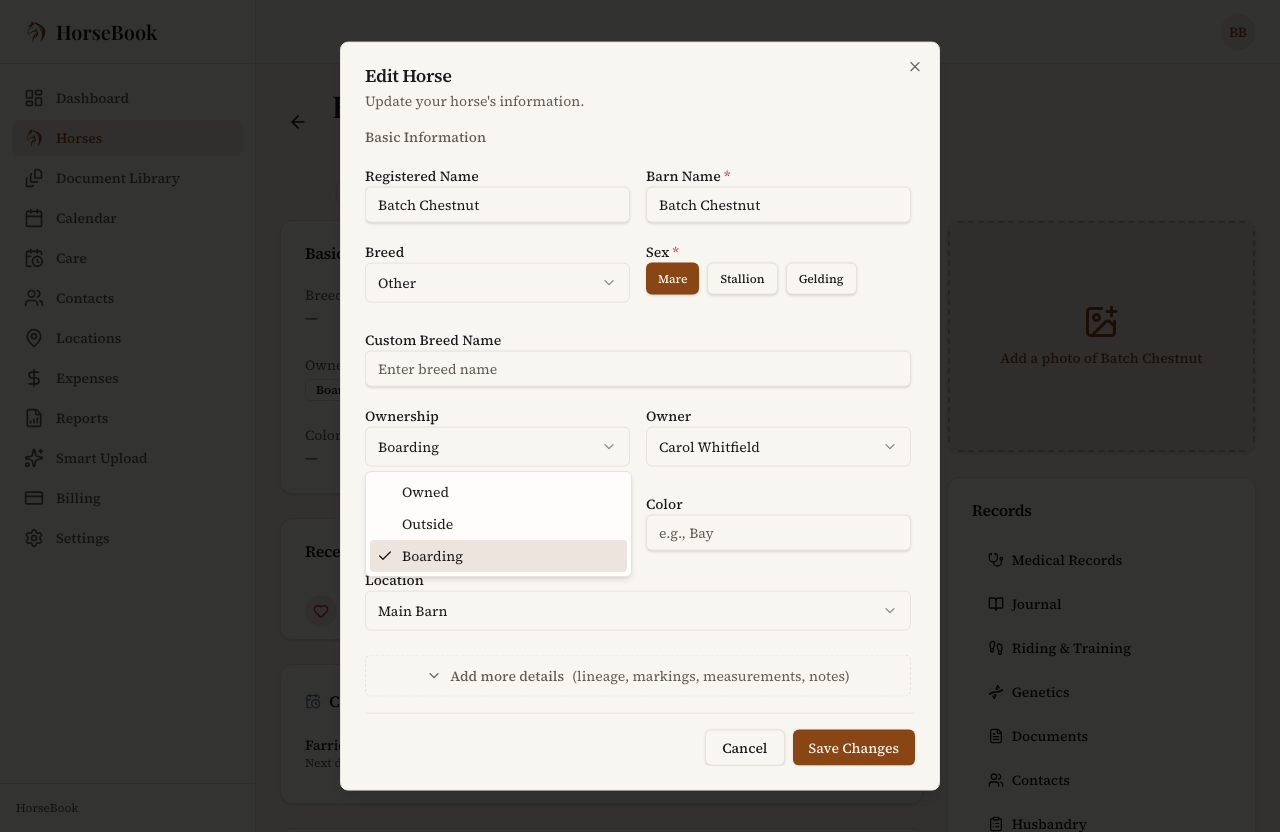This screenshot has height=832, width=1280.
Task: Click the Reports chart icon
Action: click(x=34, y=418)
